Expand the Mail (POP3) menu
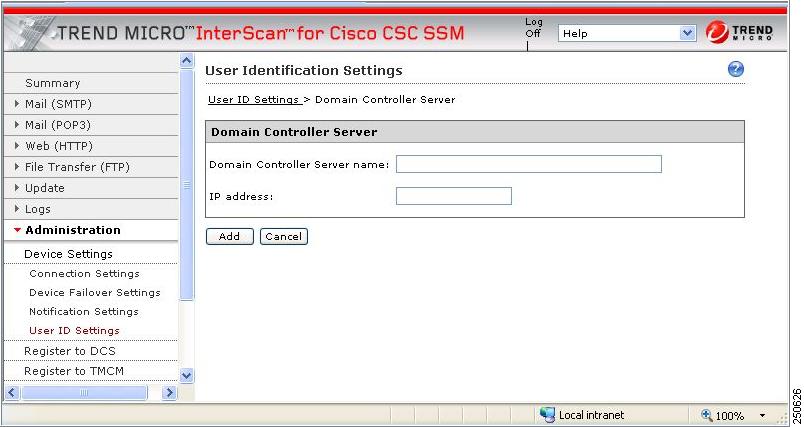The image size is (804, 427). (x=57, y=125)
